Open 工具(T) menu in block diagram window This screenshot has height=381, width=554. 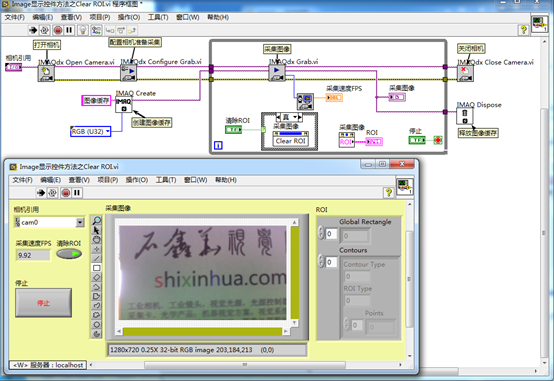tap(158, 17)
